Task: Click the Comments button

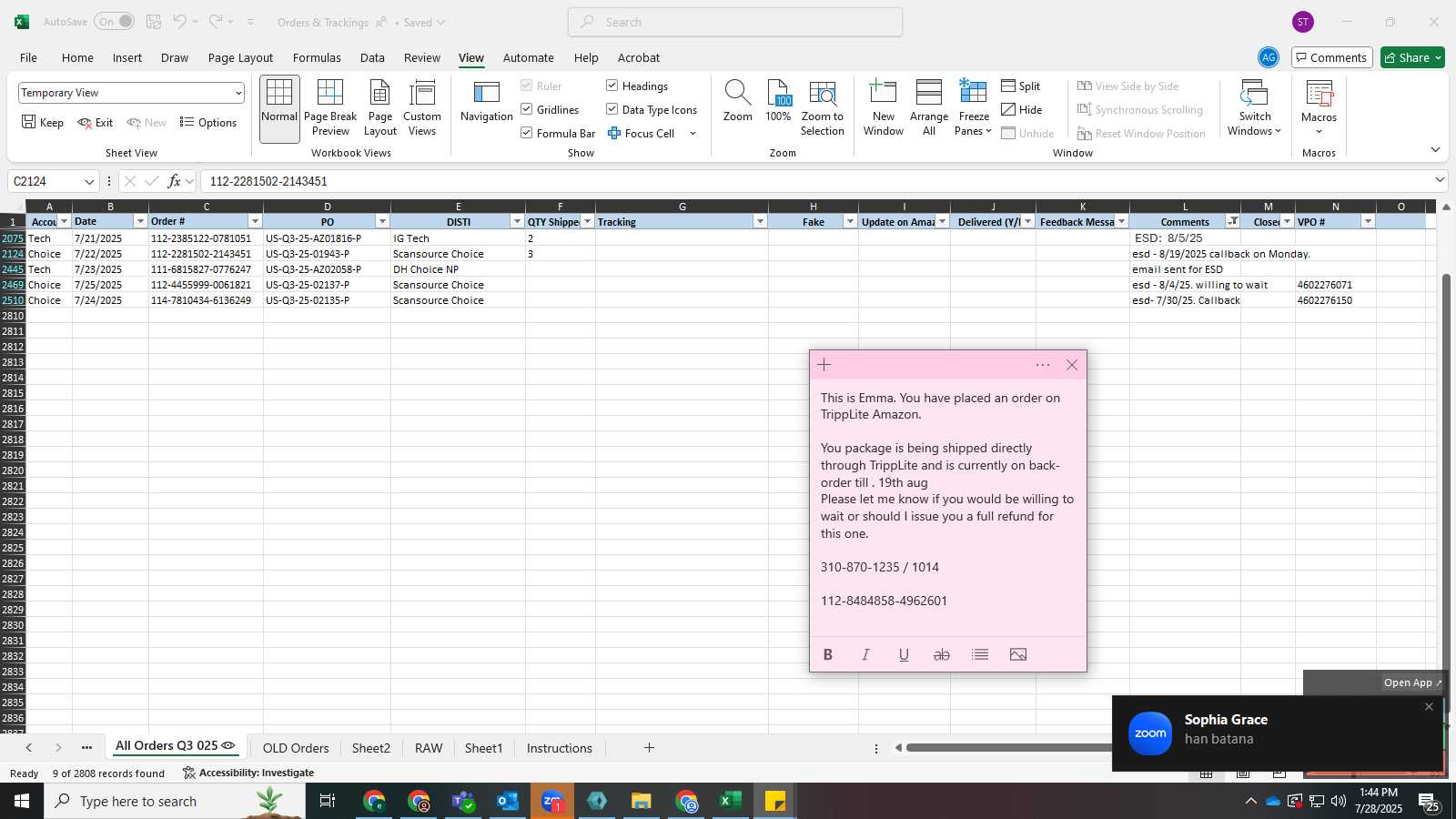Action: tap(1331, 57)
